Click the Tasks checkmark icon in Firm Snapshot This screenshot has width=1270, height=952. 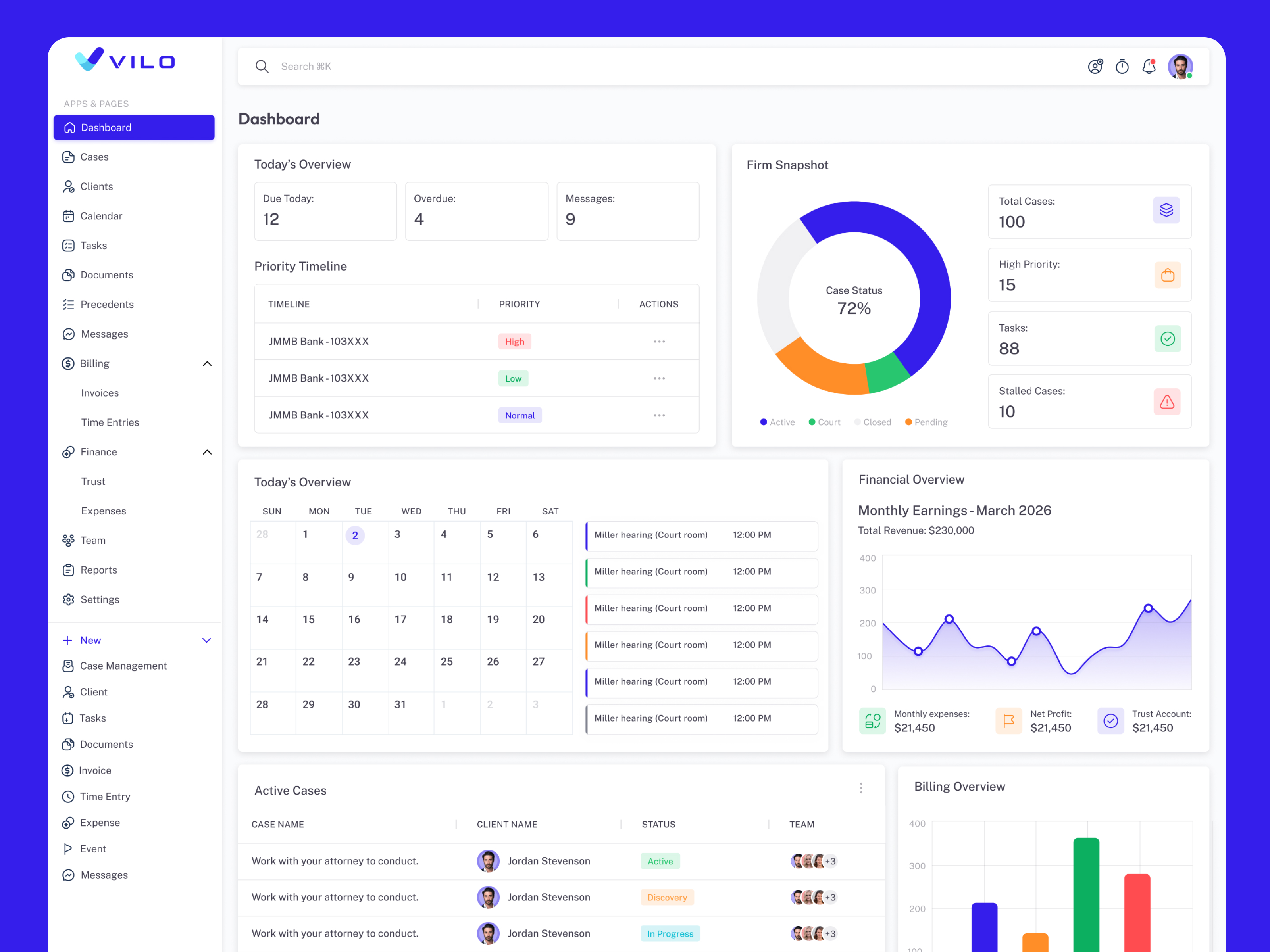tap(1167, 339)
